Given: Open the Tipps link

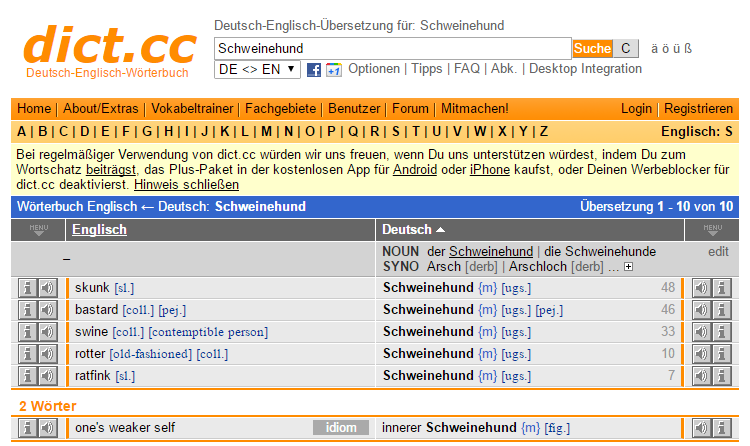Looking at the screenshot, I should tap(427, 69).
